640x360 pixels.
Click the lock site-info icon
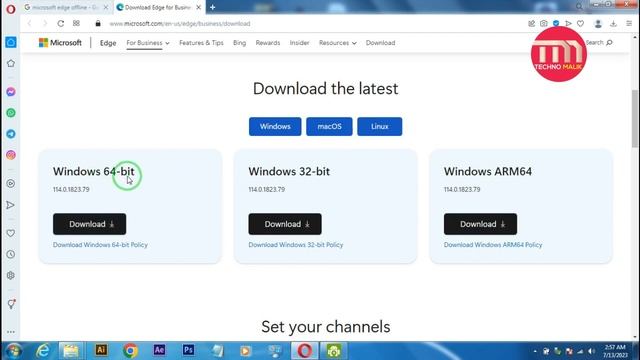tap(98, 24)
